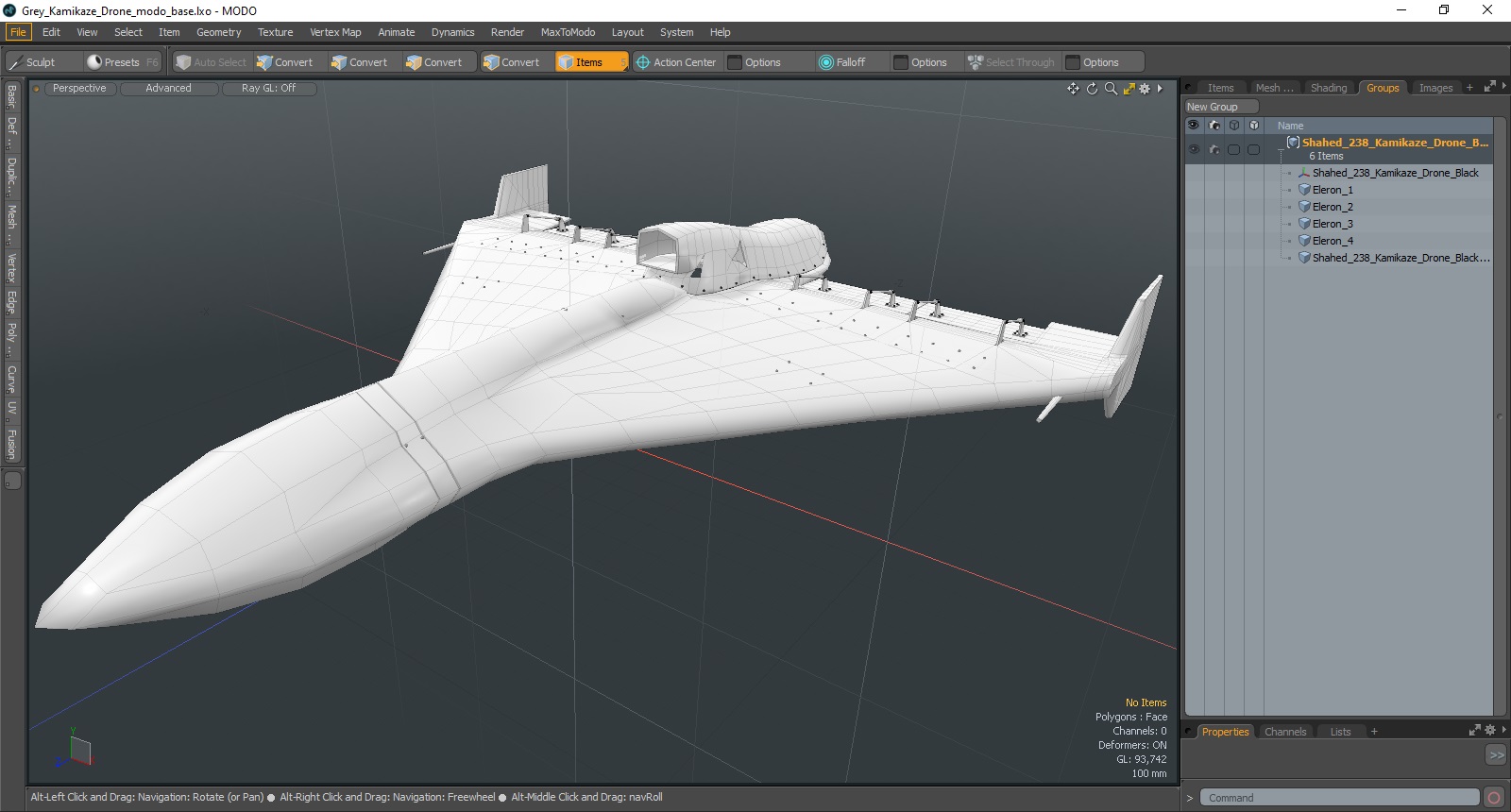
Task: Check first checkbox in Shahed_238 group row
Action: click(x=1233, y=149)
